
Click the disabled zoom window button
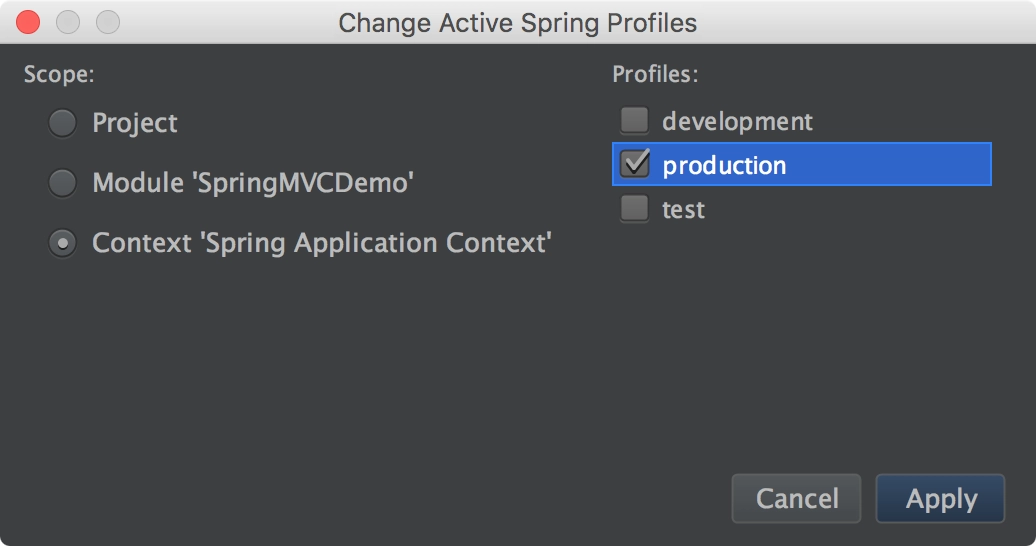tap(108, 22)
